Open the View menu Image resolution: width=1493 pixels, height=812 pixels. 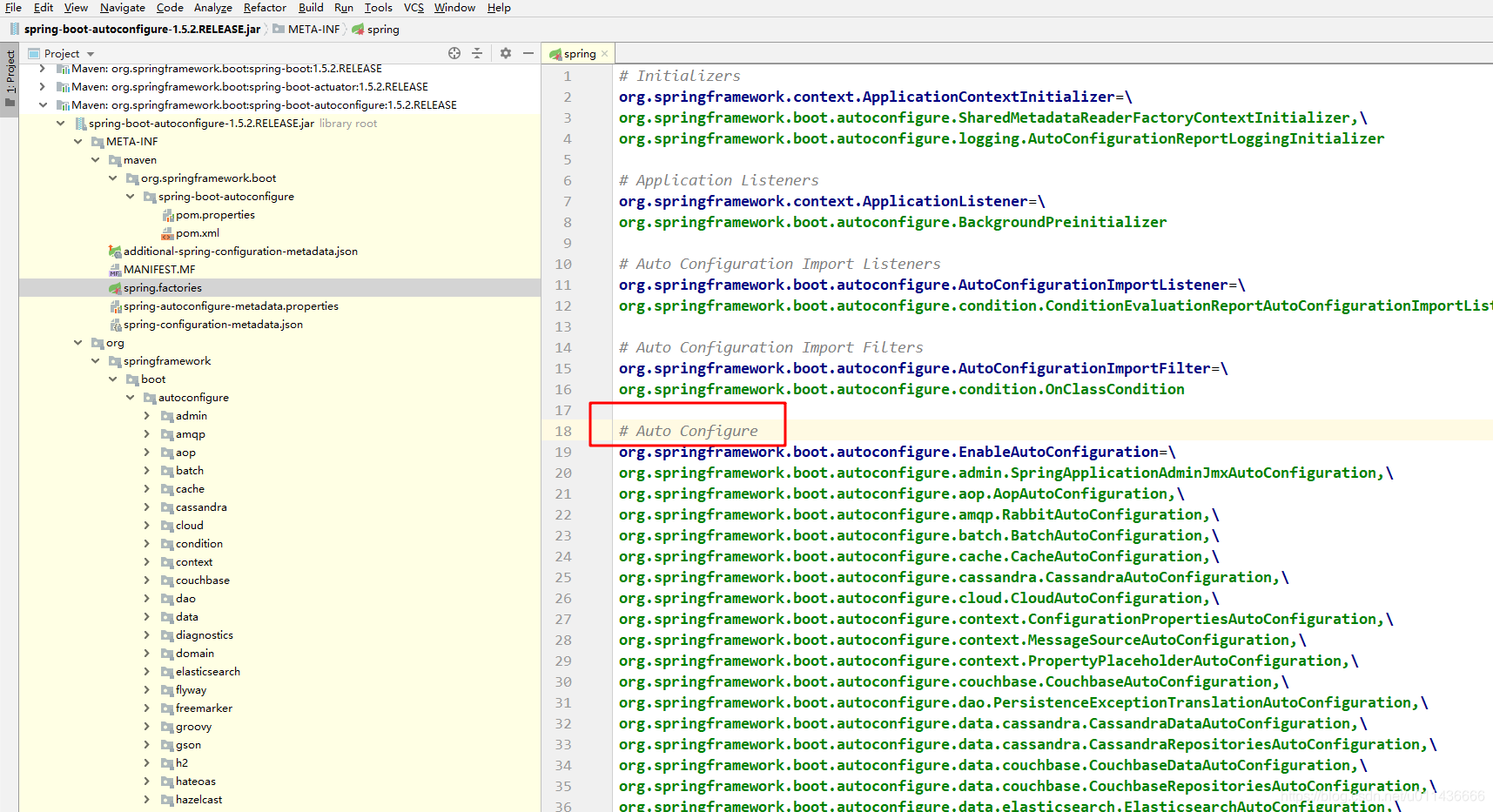click(76, 8)
